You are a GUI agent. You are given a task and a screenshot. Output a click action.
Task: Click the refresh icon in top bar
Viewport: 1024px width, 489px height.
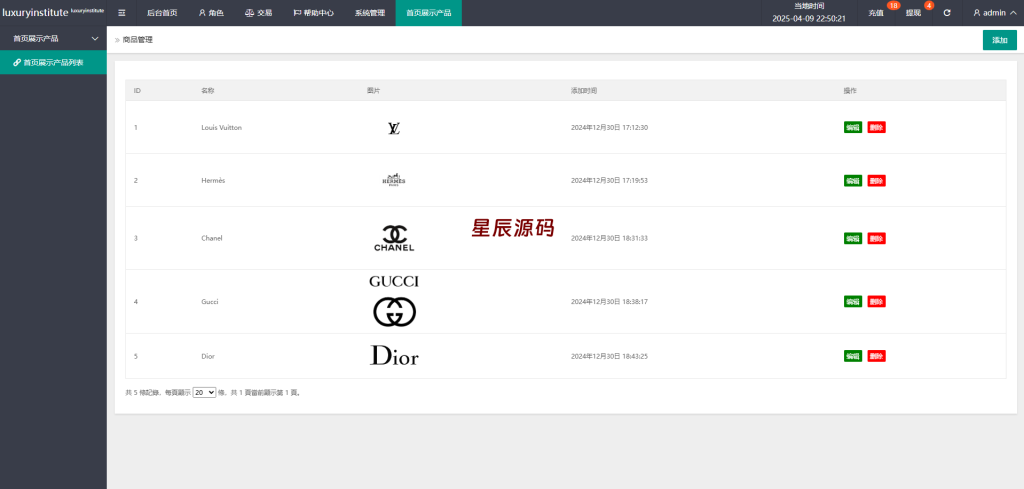pyautogui.click(x=947, y=12)
